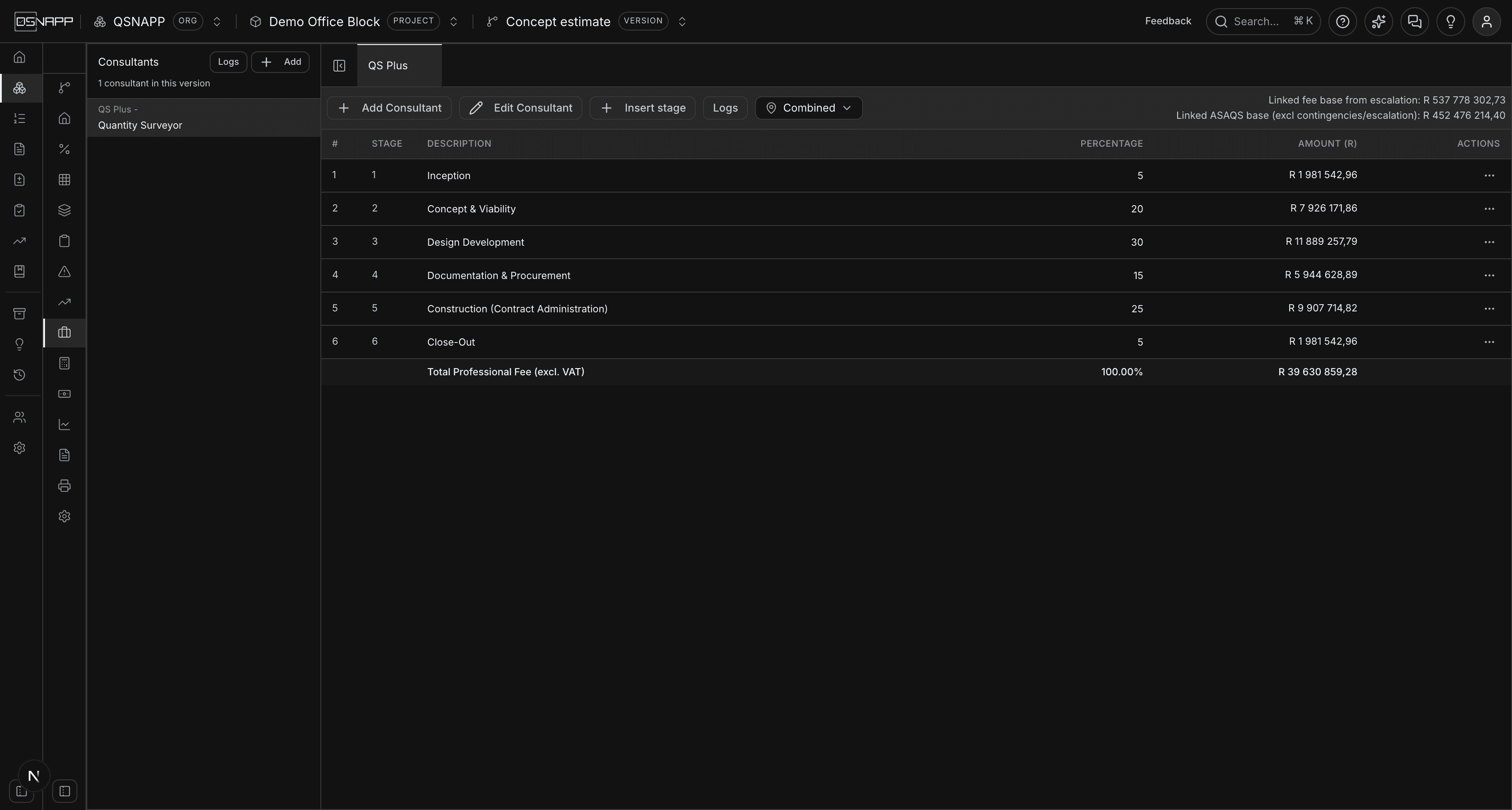Open the user profile avatar icon
The width and height of the screenshot is (1512, 810).
[x=1487, y=22]
